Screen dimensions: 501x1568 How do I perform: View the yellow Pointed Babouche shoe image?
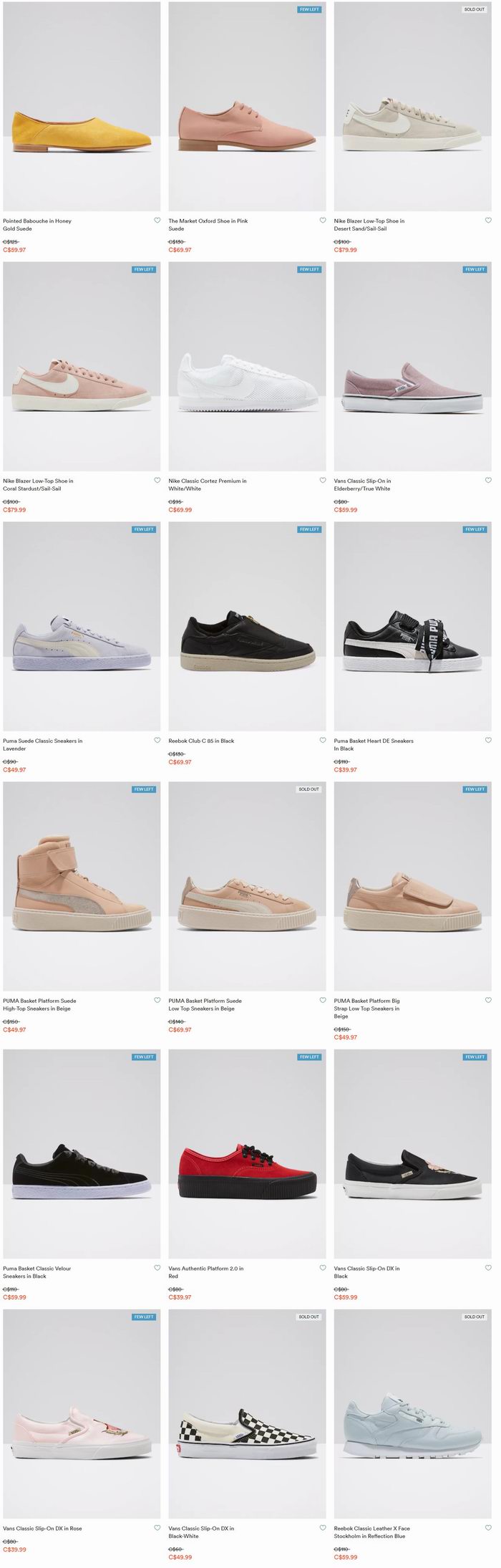click(x=82, y=106)
